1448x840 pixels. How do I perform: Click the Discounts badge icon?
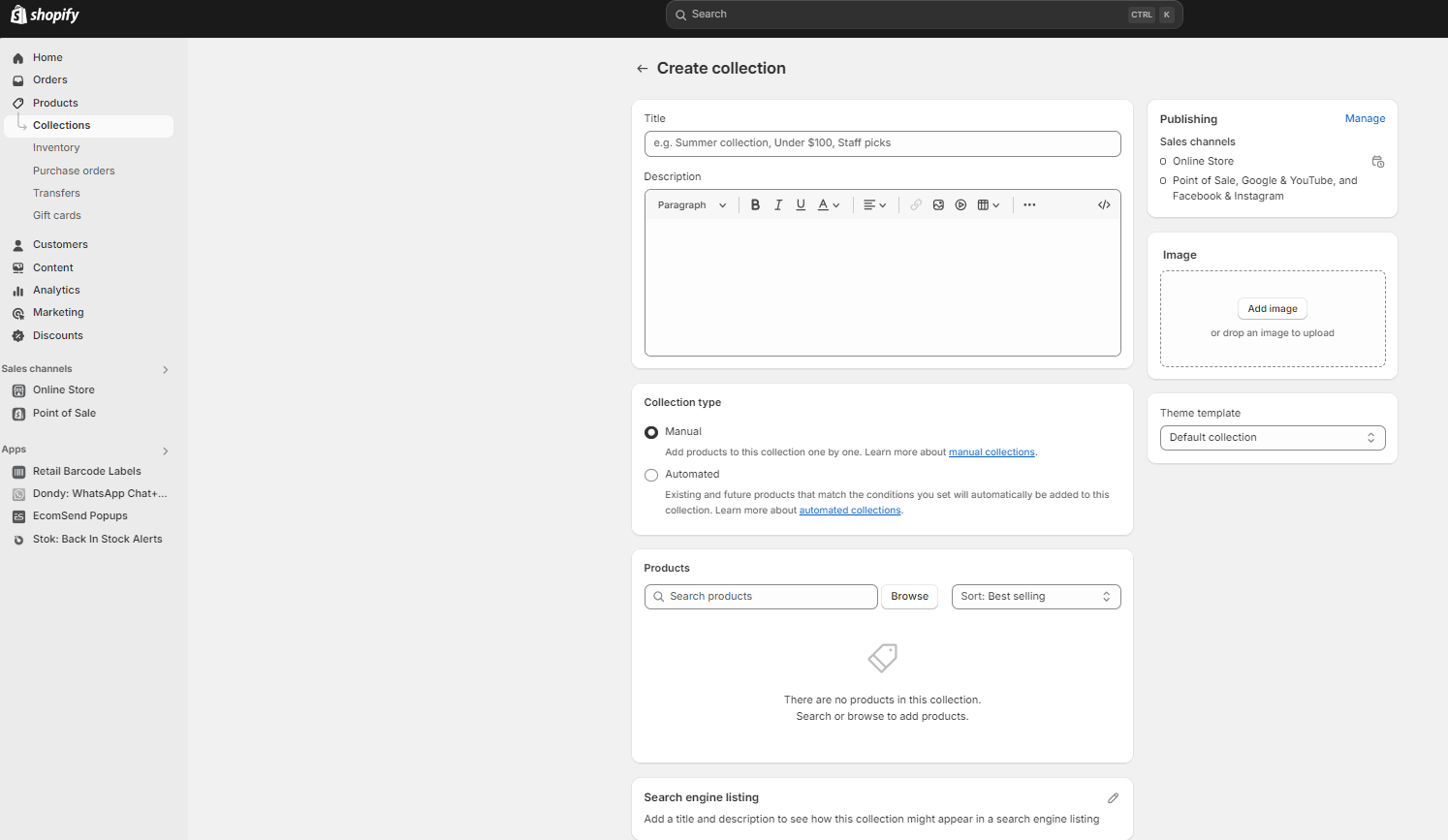coord(17,336)
